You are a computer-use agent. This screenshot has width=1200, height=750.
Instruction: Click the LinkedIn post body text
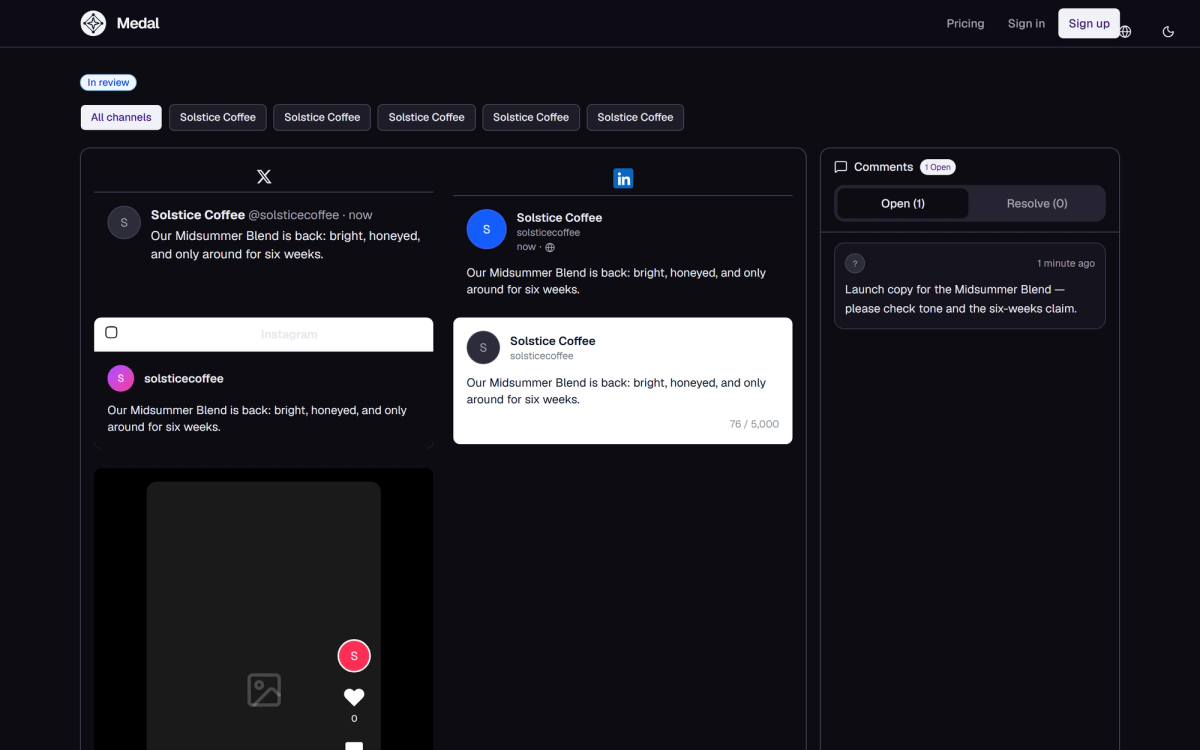(616, 281)
